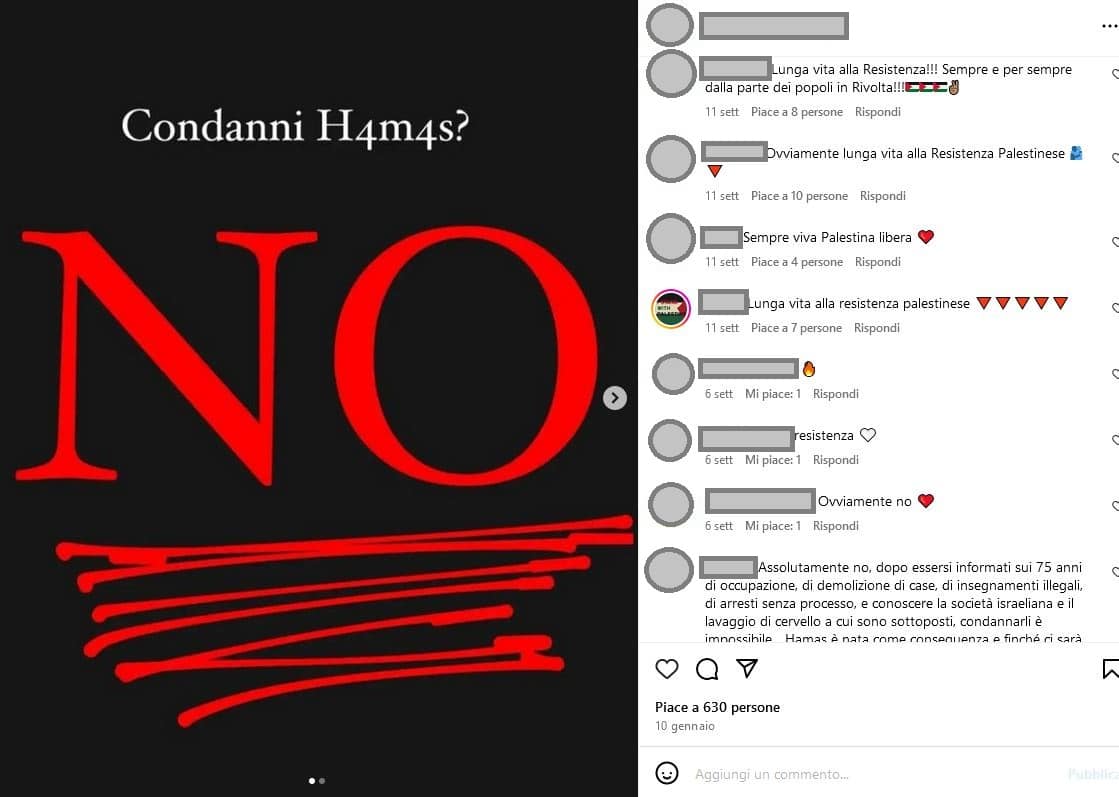Save the post with bookmark icon
The width and height of the screenshot is (1119, 797).
click(x=1110, y=669)
